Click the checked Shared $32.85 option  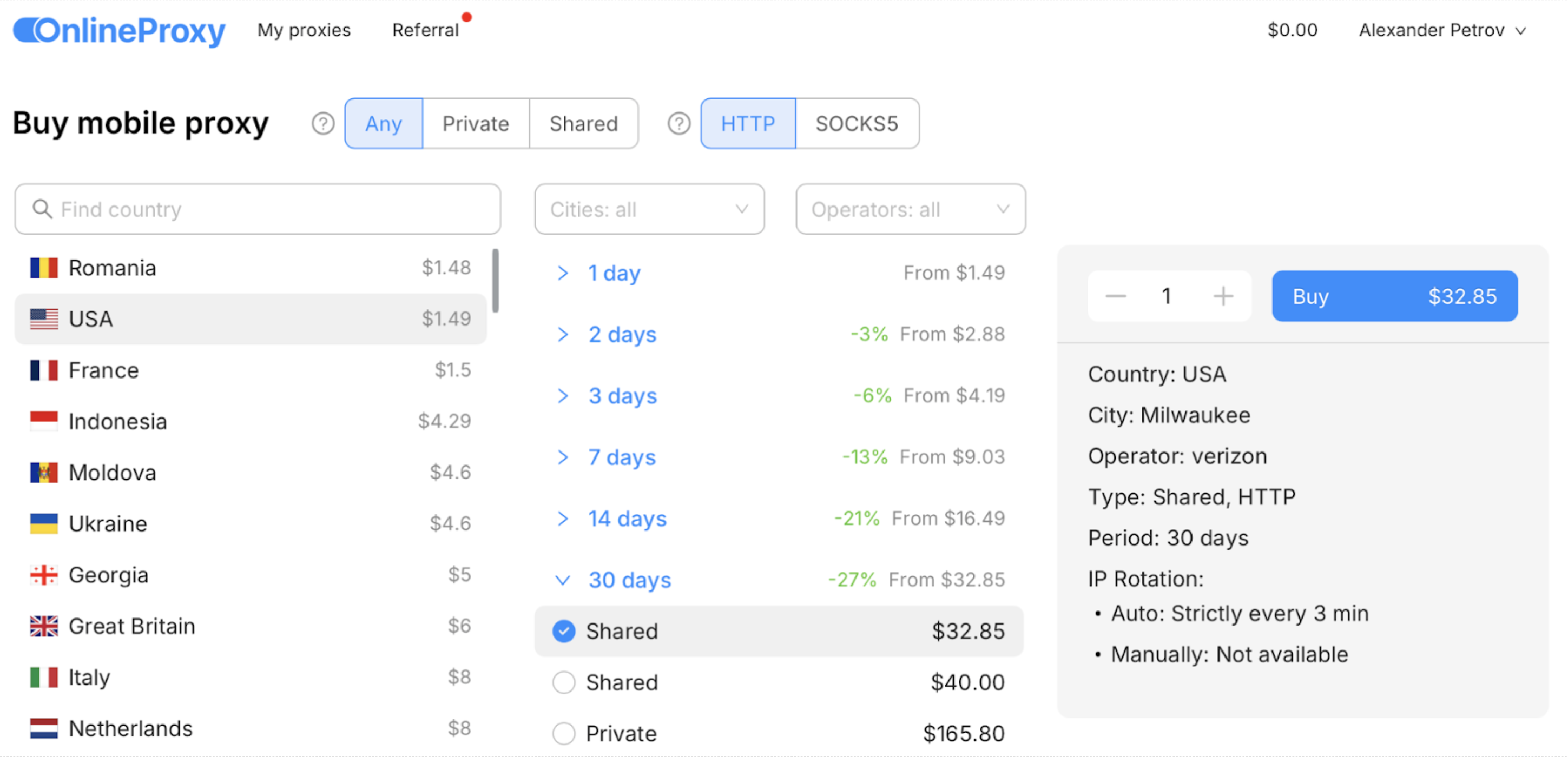click(564, 631)
